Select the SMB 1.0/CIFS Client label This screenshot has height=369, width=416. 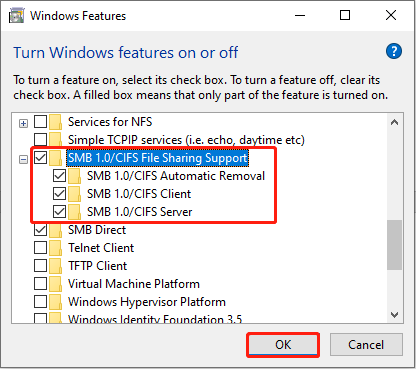pos(139,194)
